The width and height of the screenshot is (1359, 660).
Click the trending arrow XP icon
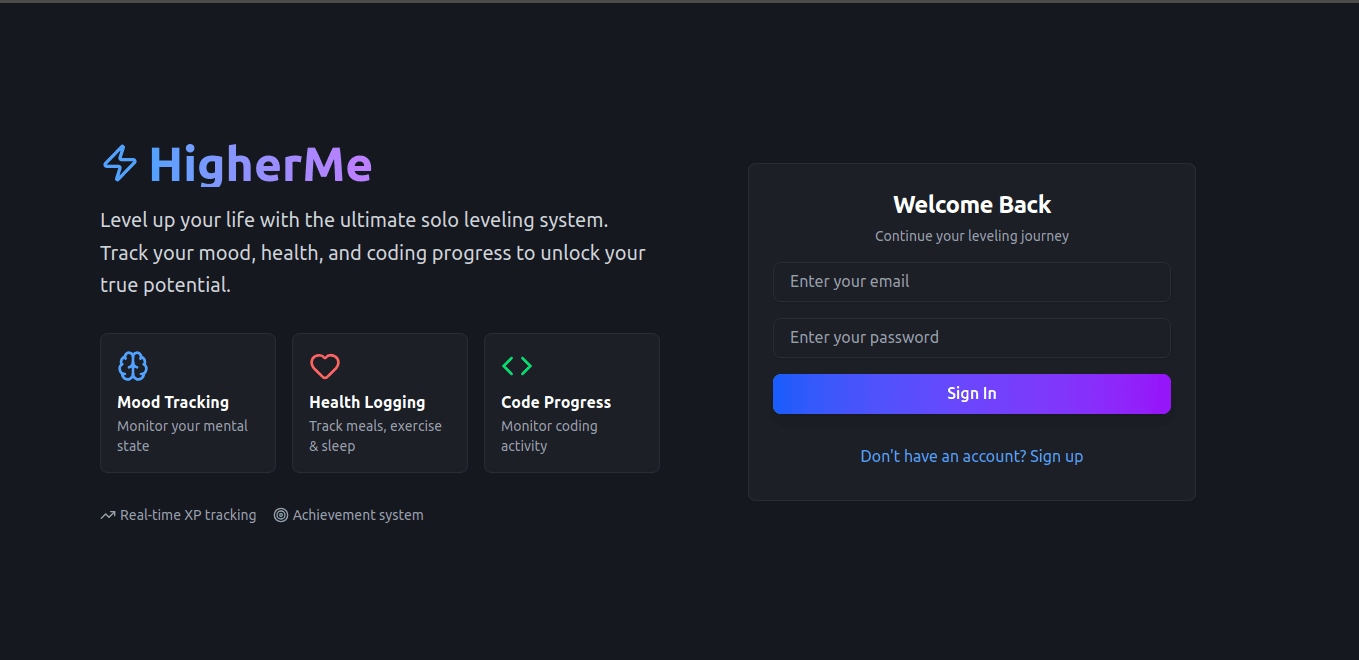point(108,516)
